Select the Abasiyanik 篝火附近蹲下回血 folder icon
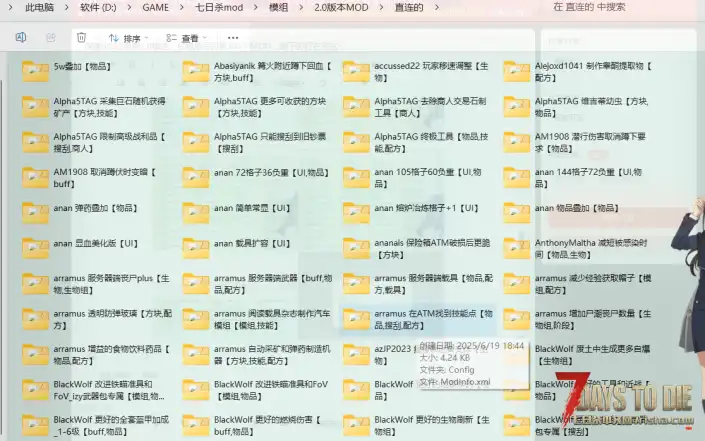This screenshot has height=441, width=705. click(x=196, y=71)
